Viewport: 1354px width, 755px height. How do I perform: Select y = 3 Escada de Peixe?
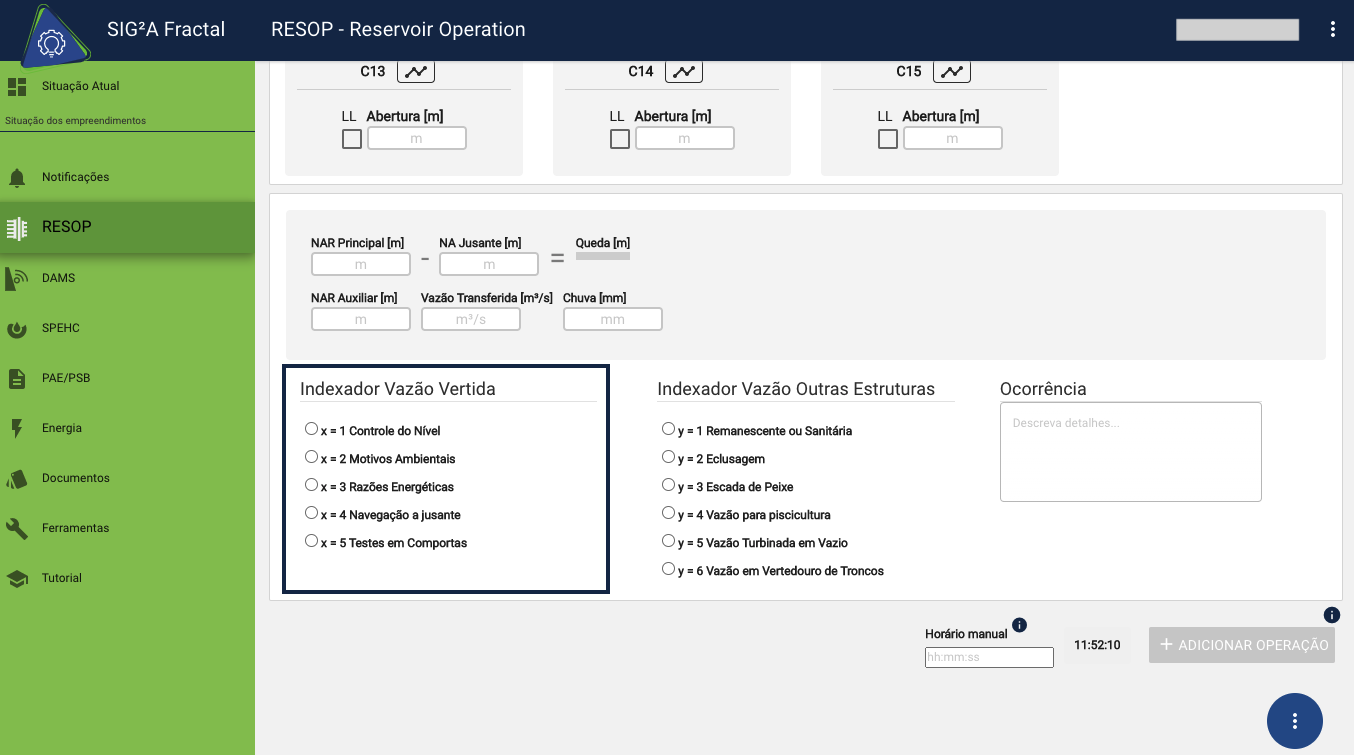(668, 485)
